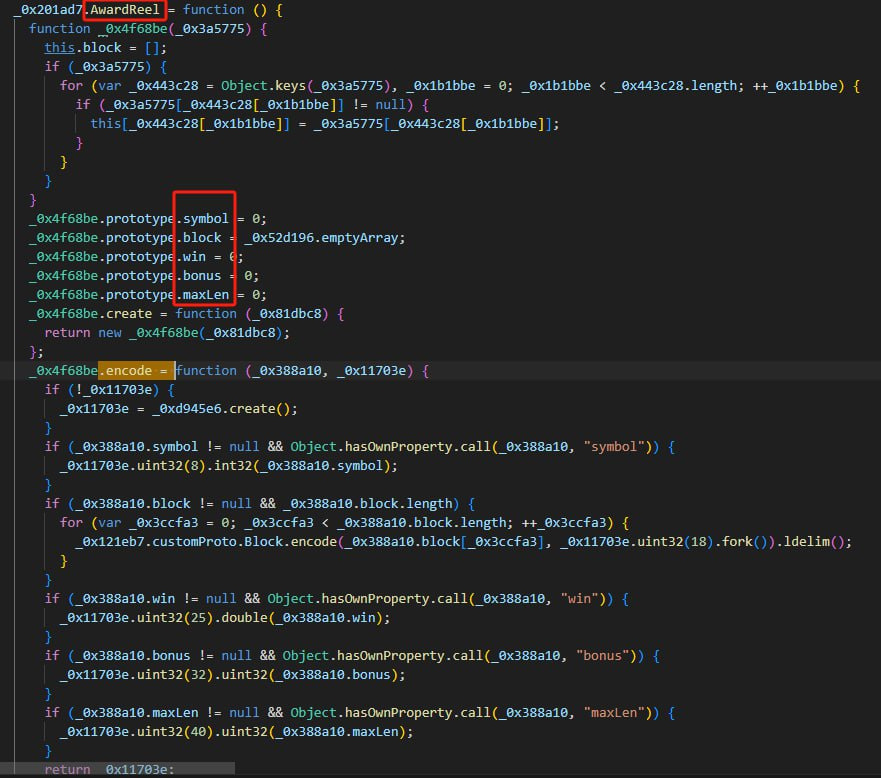Click the AwardReel property name

coord(125,10)
